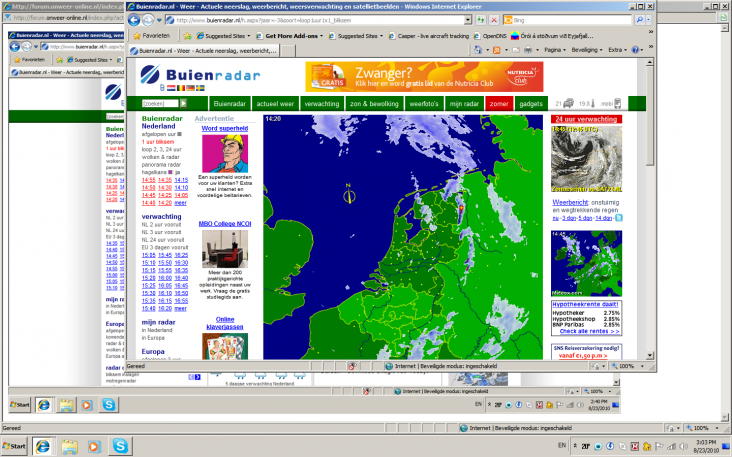Viewport: 732px width, 457px height.
Task: Open the red 'zomer' menu tab
Action: 498,103
